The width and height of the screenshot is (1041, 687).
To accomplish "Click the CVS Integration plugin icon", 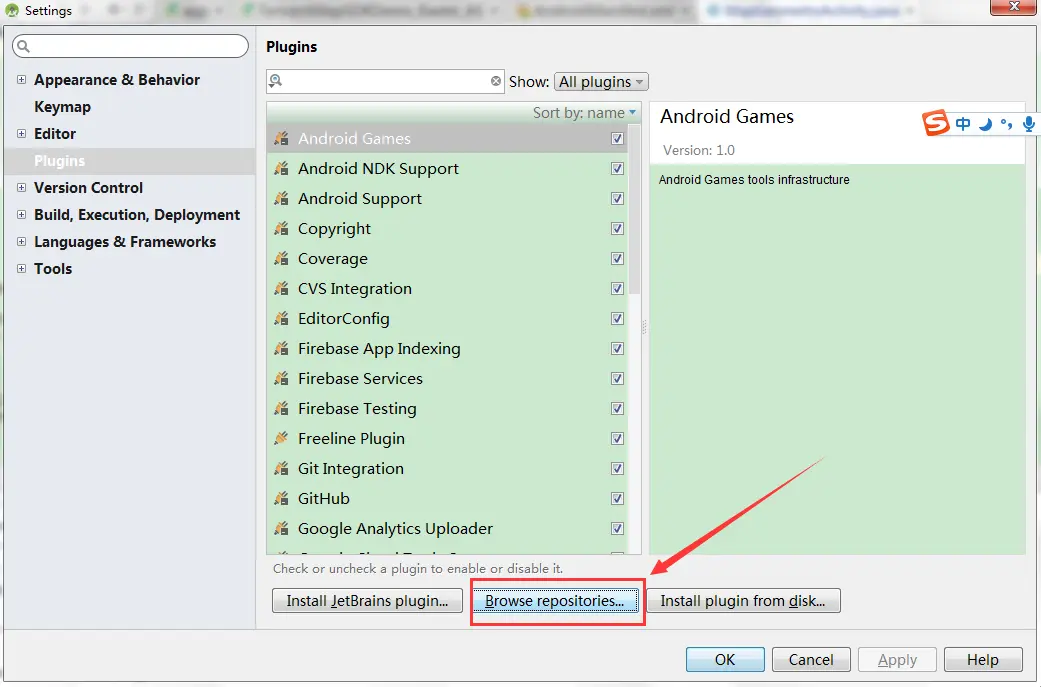I will tap(281, 288).
